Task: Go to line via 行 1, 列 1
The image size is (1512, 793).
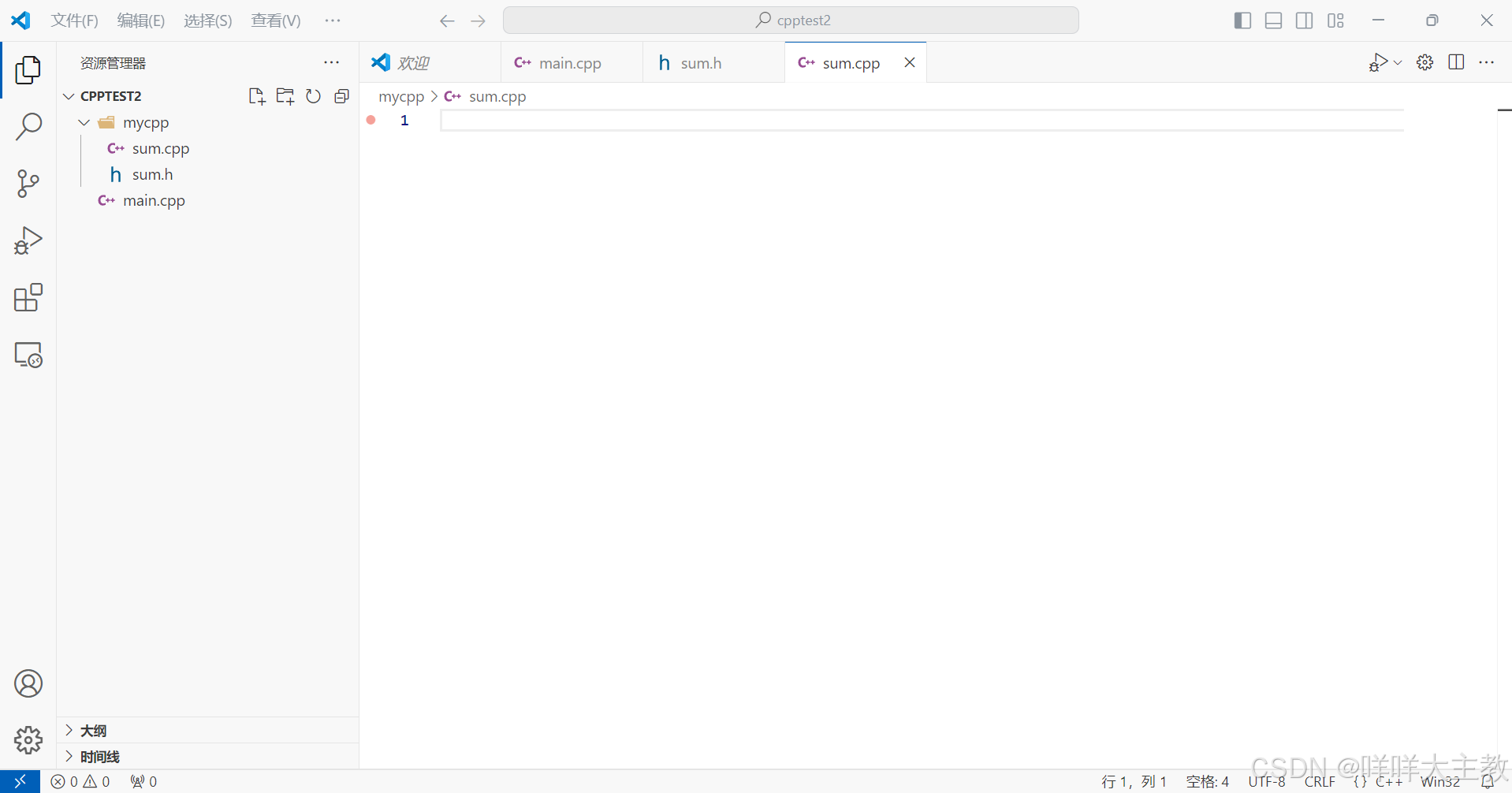Action: pyautogui.click(x=1134, y=781)
